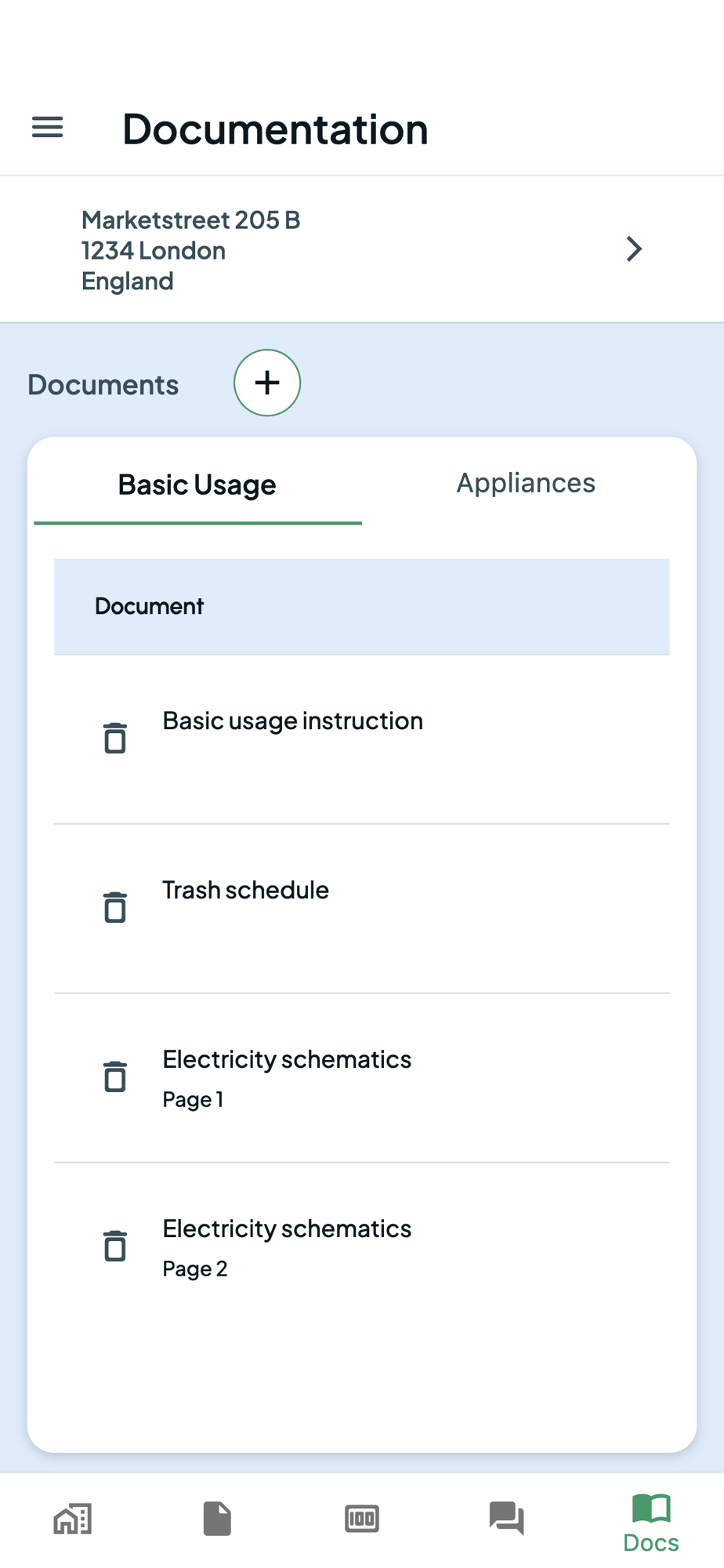Add a new document with plus button
Screen dimensions: 724x1568
point(267,383)
